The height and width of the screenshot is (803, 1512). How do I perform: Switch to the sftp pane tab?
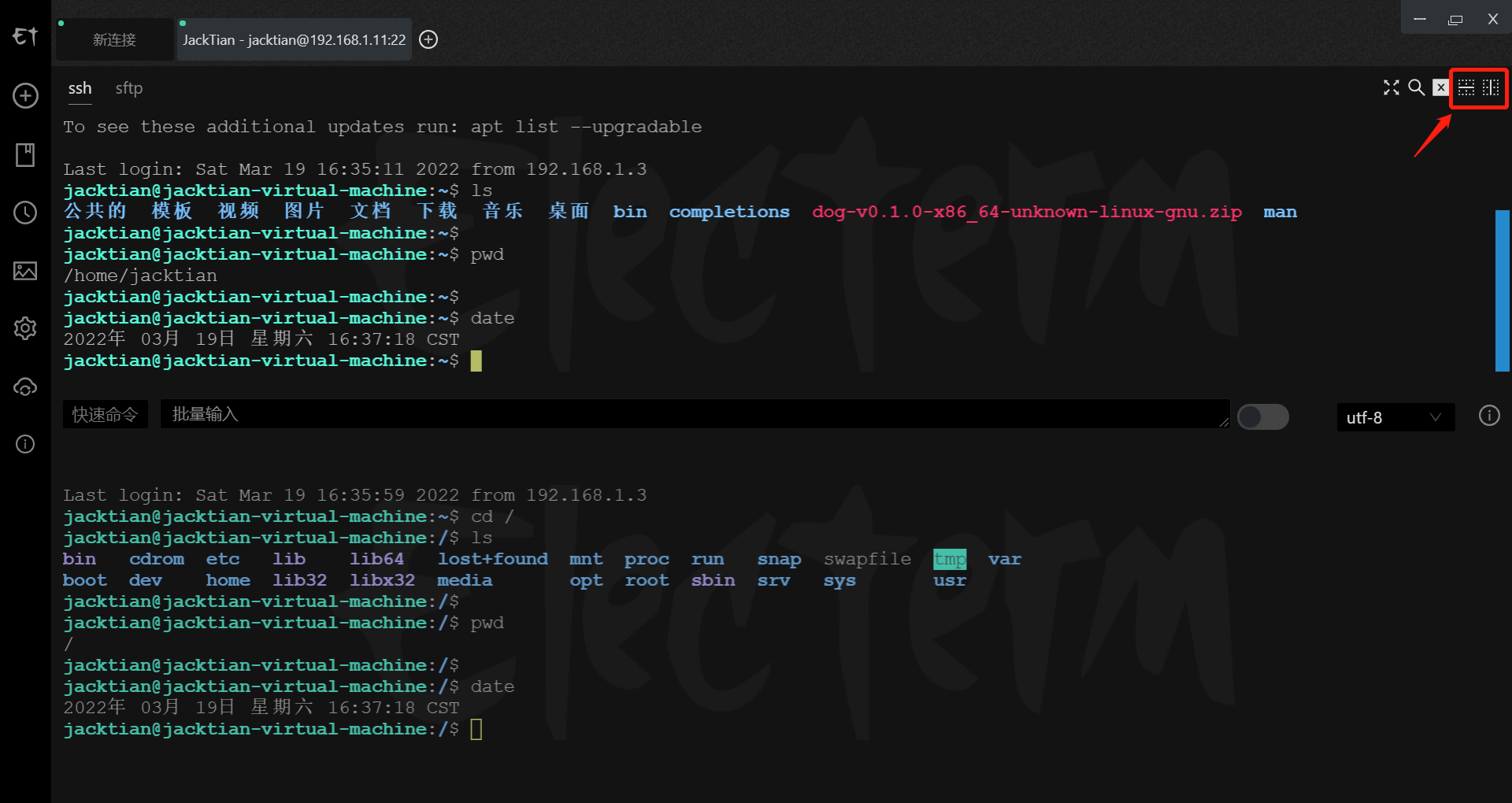129,88
